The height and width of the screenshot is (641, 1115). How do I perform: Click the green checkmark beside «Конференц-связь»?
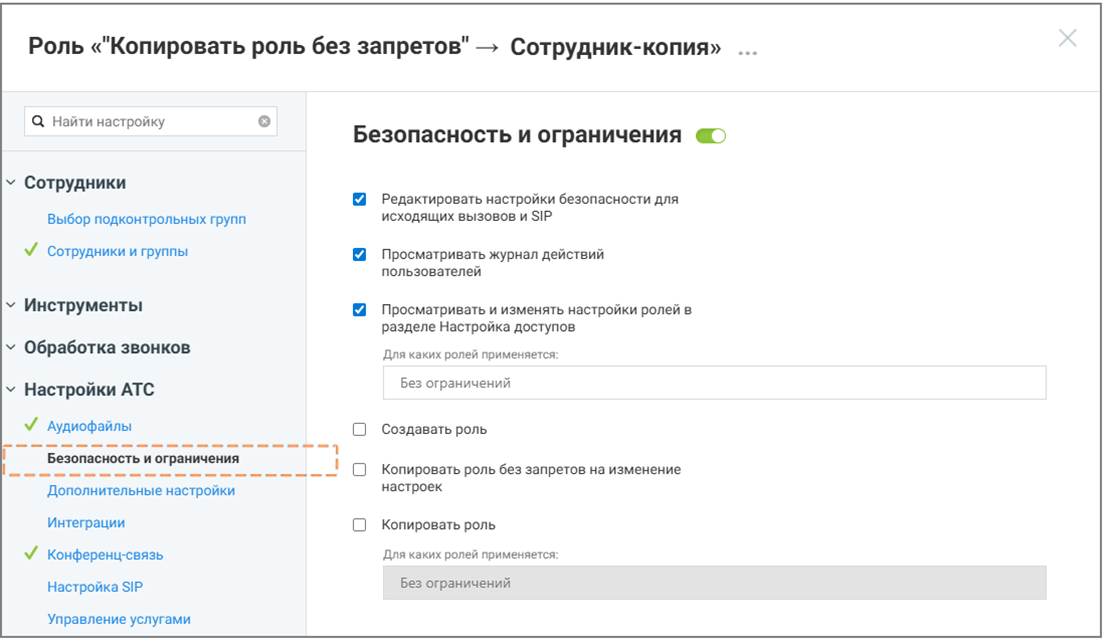(x=31, y=553)
